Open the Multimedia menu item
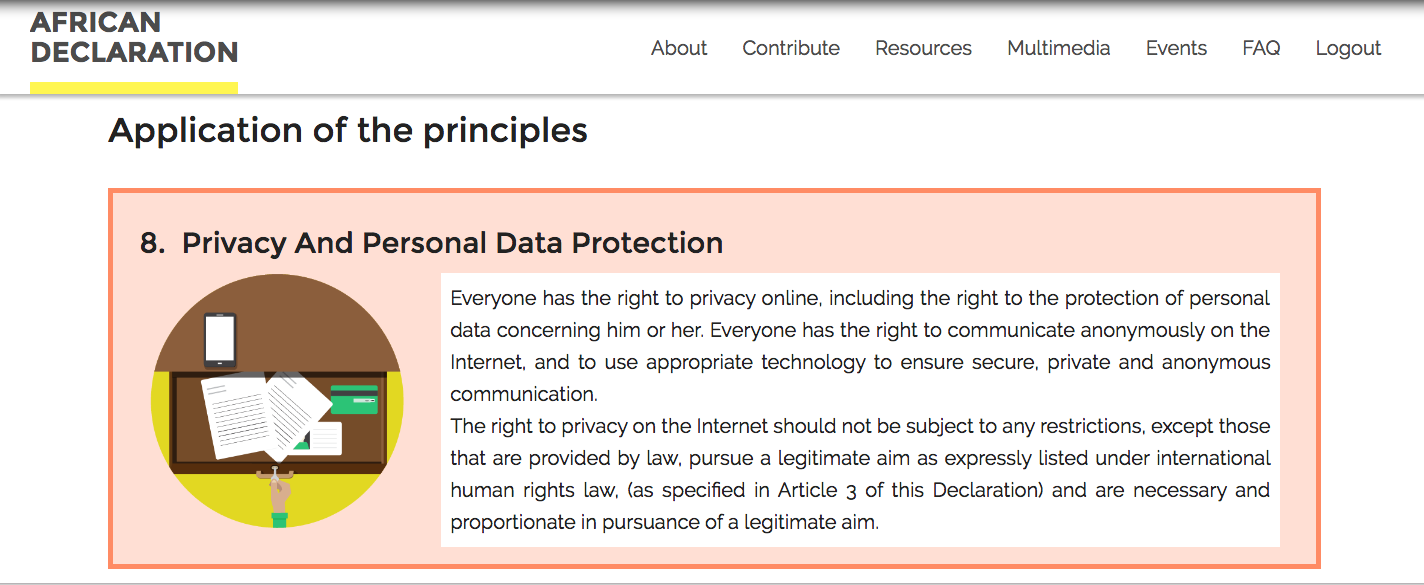 [1059, 48]
